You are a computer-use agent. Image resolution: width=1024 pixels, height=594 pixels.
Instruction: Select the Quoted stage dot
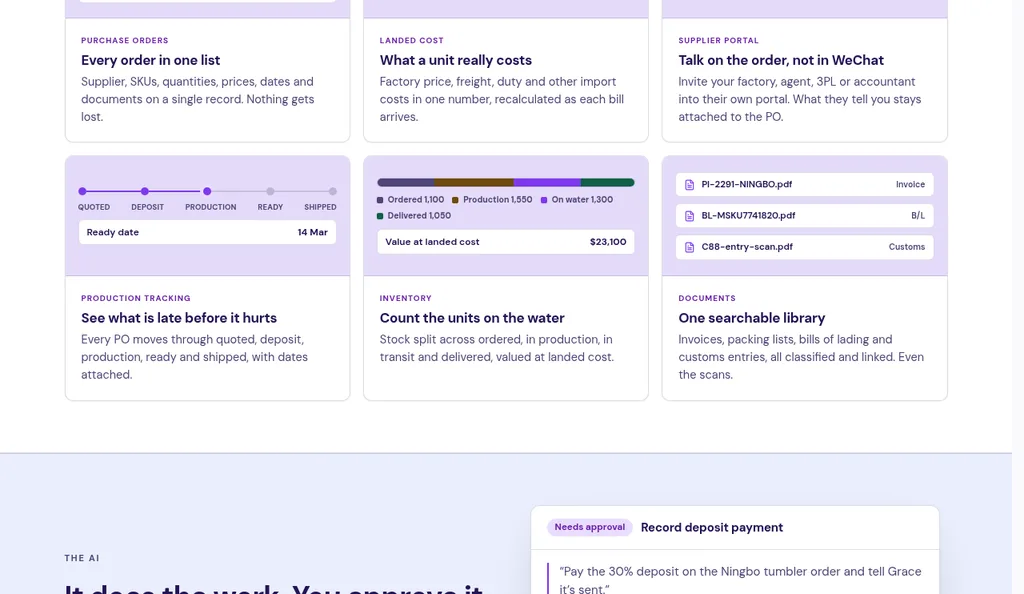(x=82, y=191)
